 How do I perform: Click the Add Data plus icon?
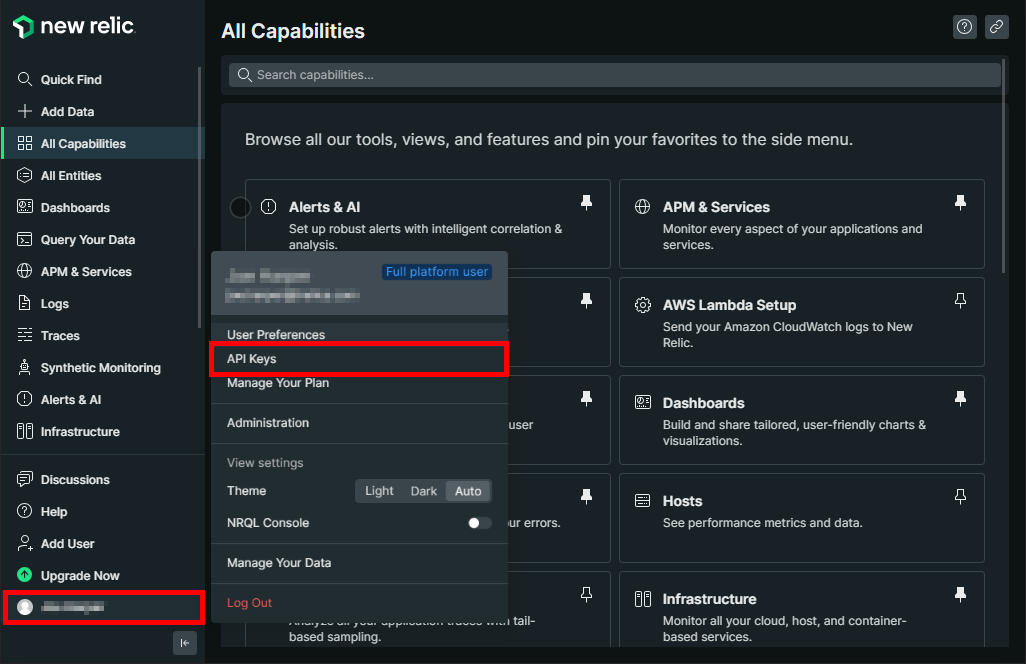25,111
